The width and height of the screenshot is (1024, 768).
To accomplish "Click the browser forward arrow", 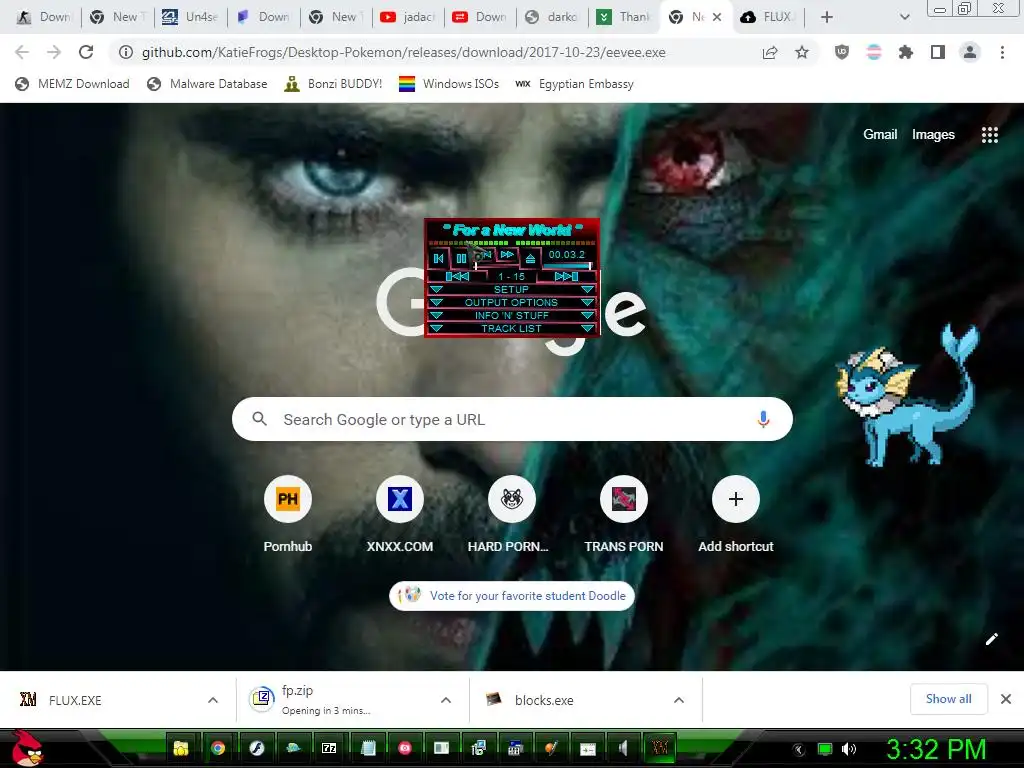I will pyautogui.click(x=54, y=52).
